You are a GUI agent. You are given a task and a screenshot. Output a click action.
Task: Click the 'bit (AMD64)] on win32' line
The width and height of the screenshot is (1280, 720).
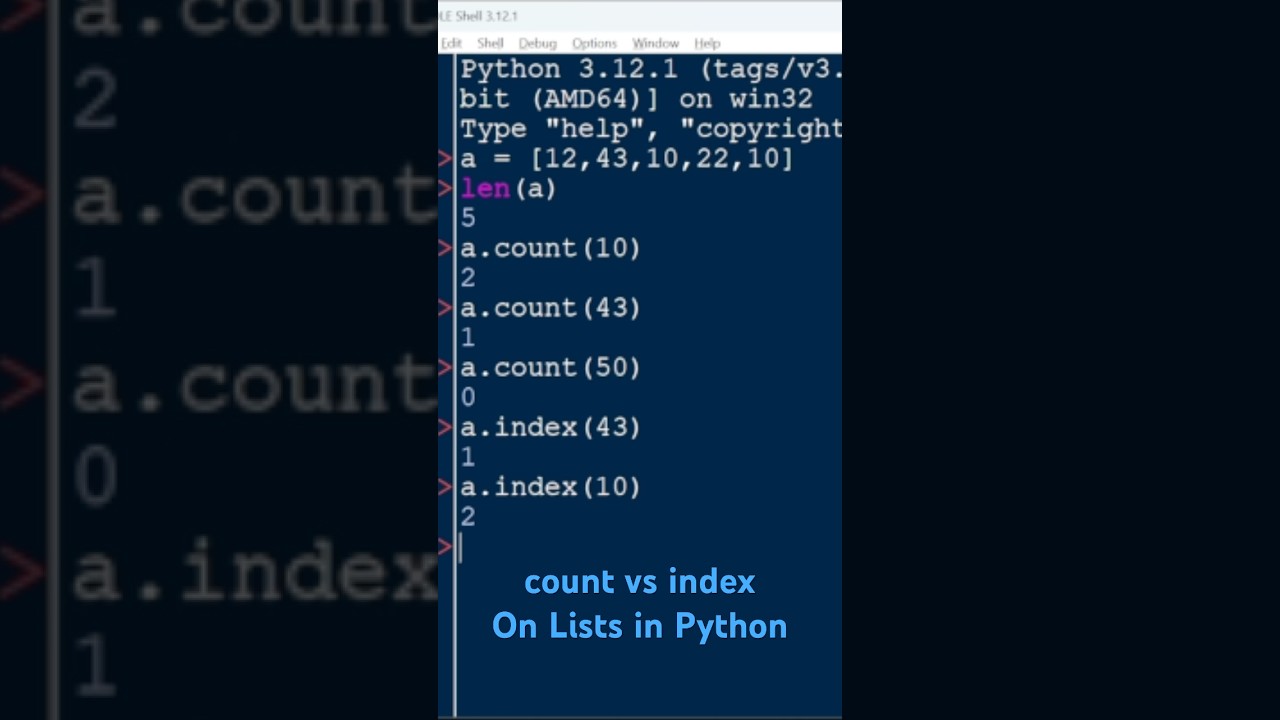636,99
